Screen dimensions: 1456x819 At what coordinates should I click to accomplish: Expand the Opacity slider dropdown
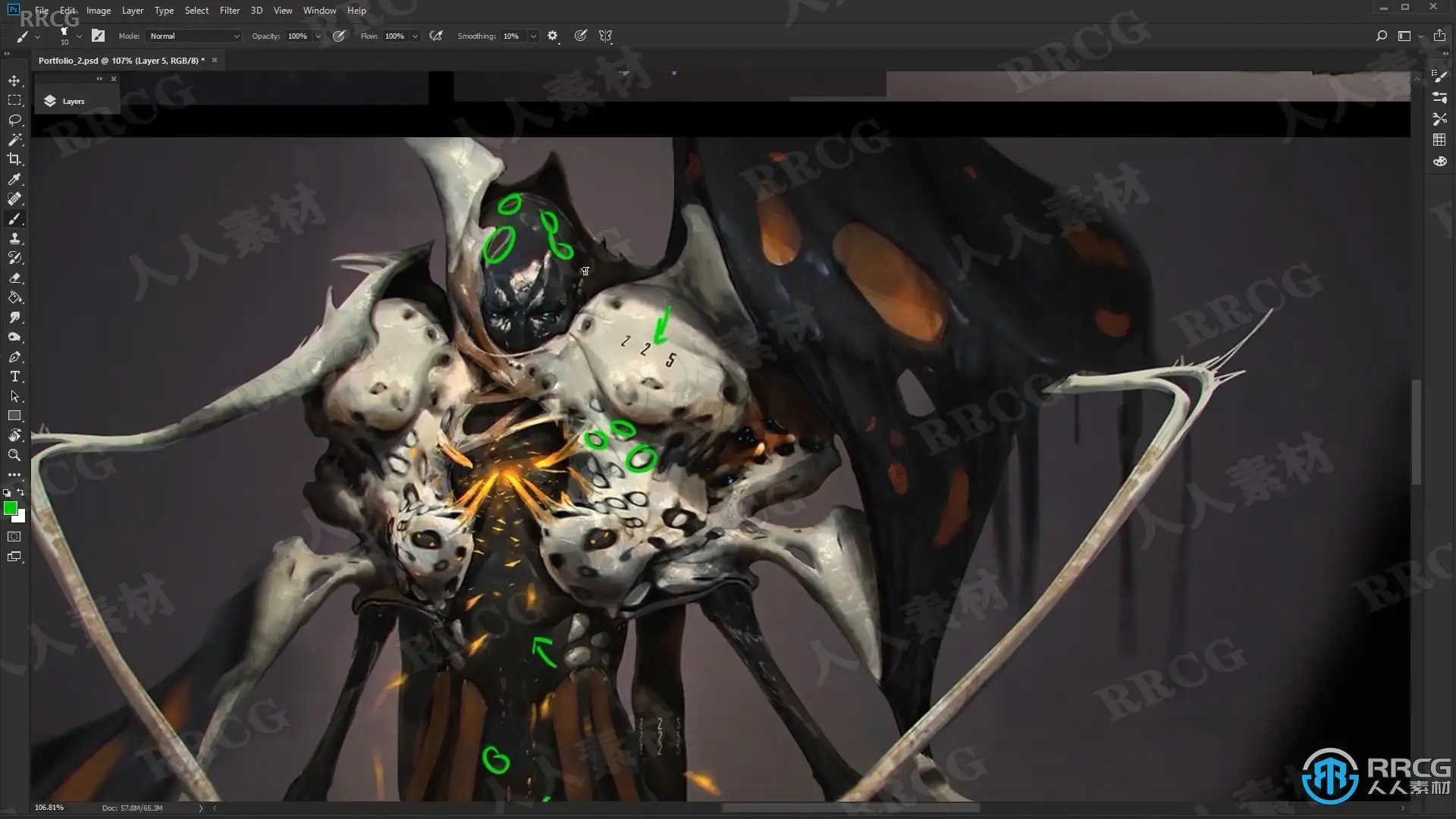point(318,36)
